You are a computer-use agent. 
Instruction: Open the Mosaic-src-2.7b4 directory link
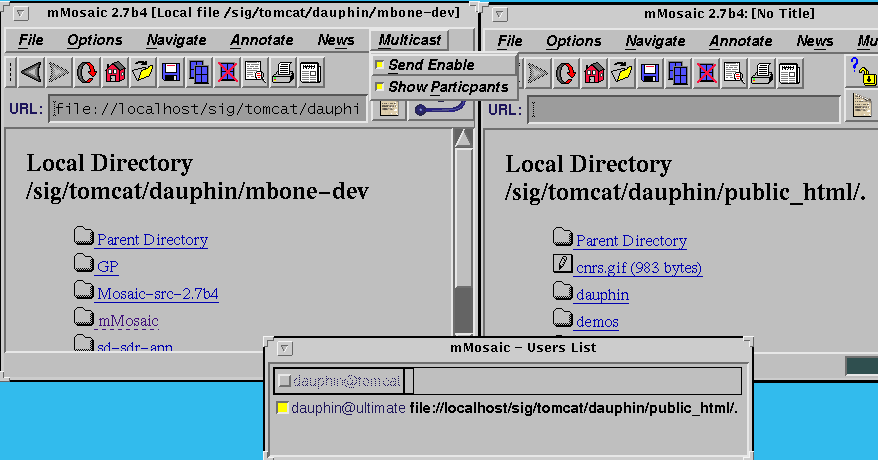pos(157,294)
